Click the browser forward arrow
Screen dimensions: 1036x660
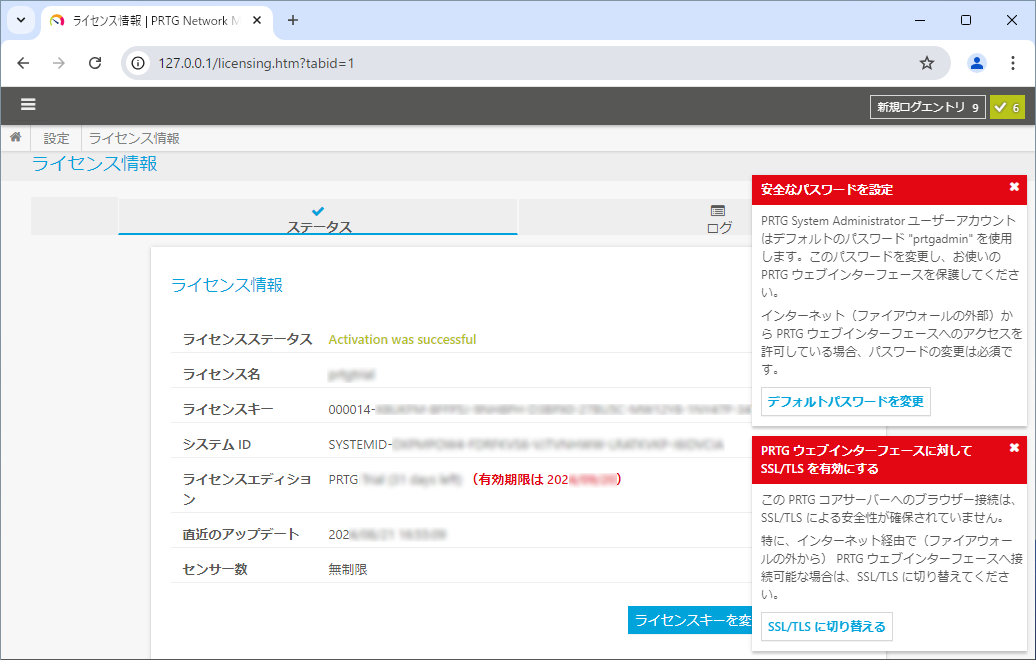pos(59,63)
